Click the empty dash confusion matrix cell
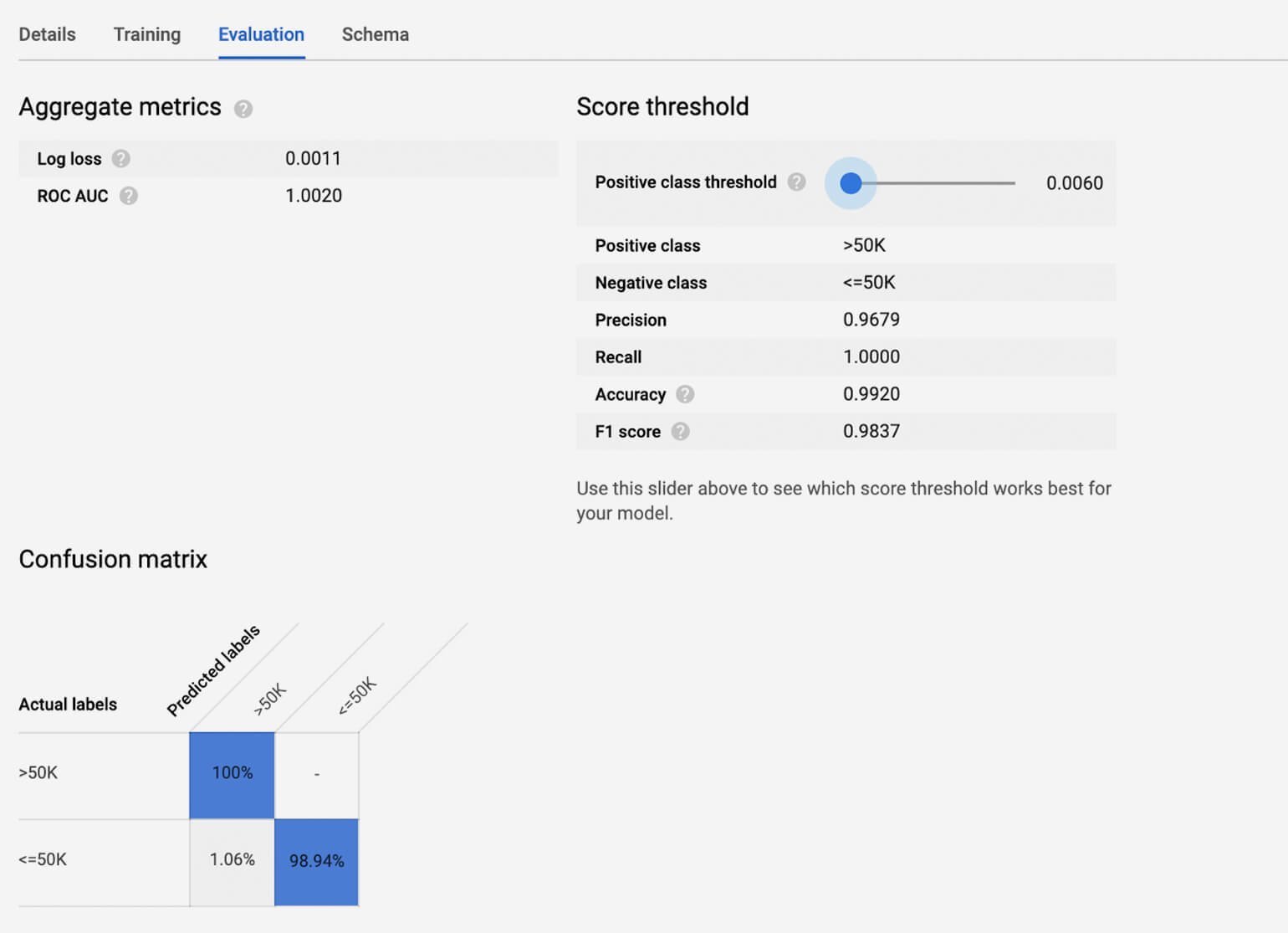 click(x=317, y=774)
